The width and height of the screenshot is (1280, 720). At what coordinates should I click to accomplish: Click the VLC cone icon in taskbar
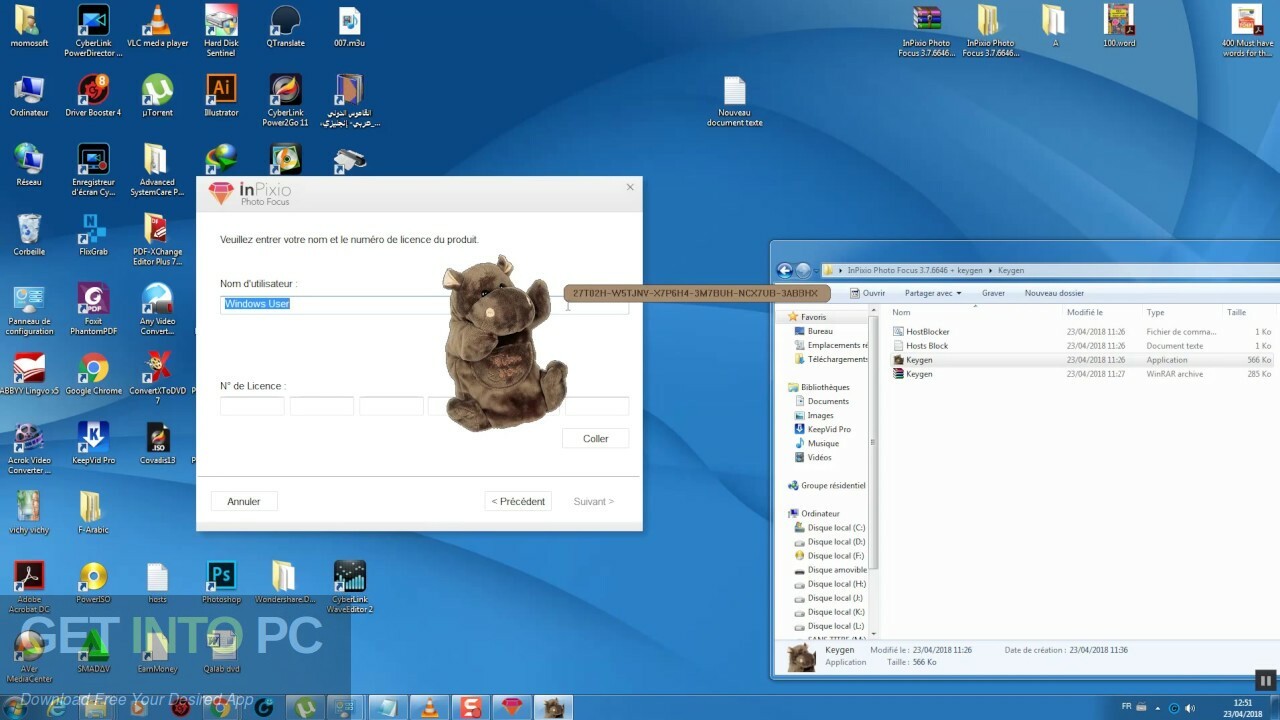point(429,707)
